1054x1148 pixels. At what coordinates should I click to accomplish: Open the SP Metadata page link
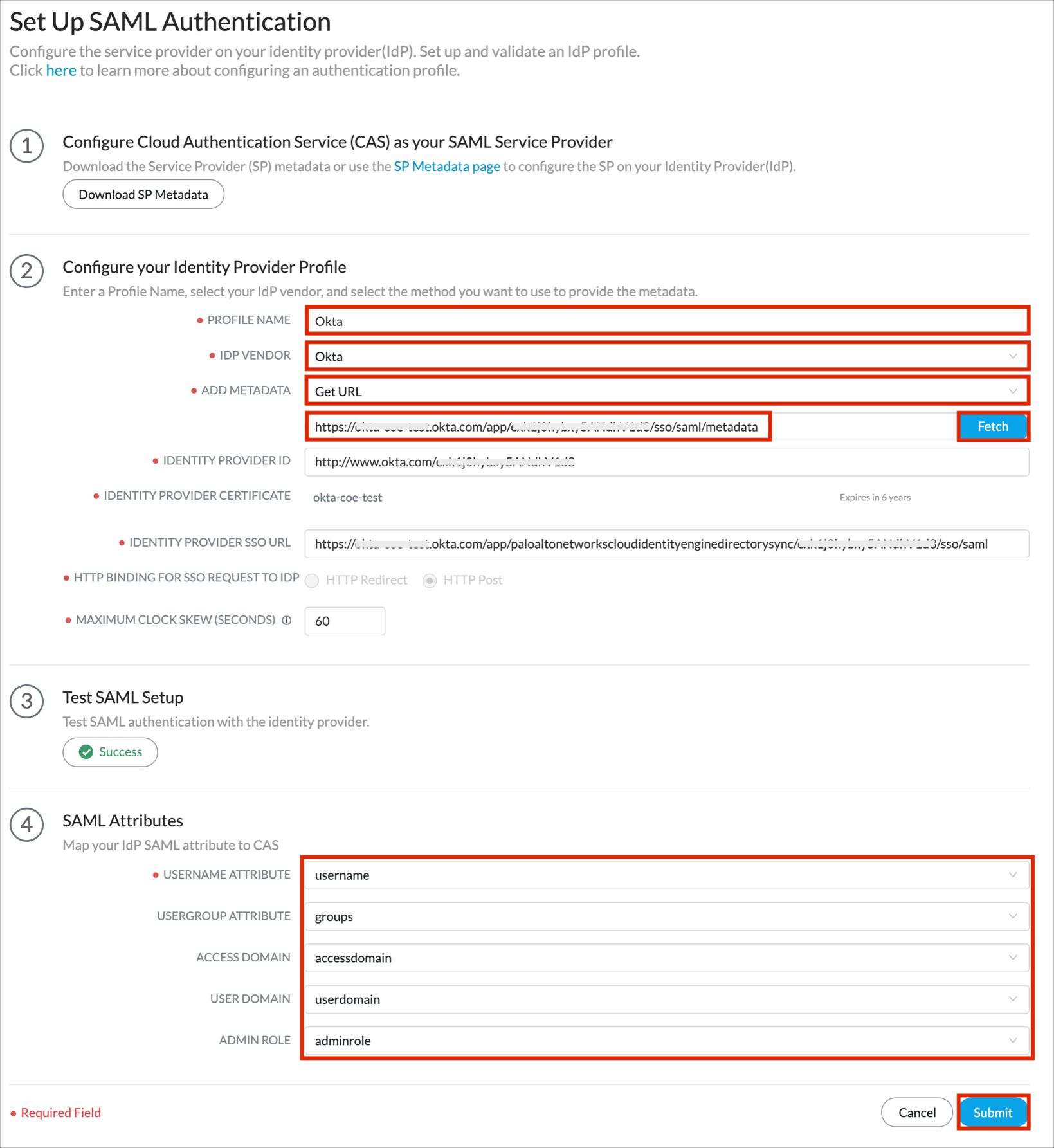click(447, 167)
